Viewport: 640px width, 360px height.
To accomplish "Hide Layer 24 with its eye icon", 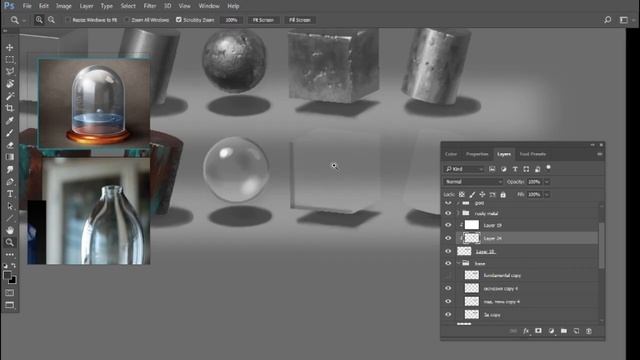I will (x=448, y=238).
